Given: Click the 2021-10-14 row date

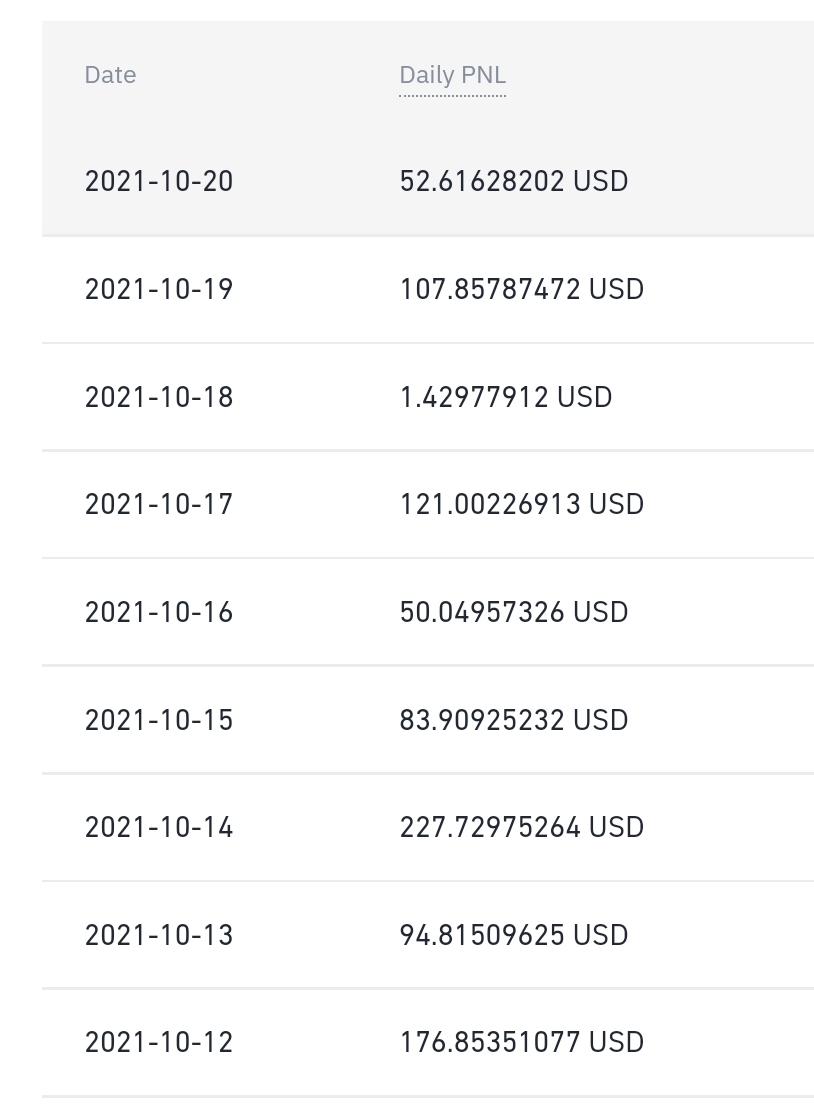Looking at the screenshot, I should click(159, 827).
